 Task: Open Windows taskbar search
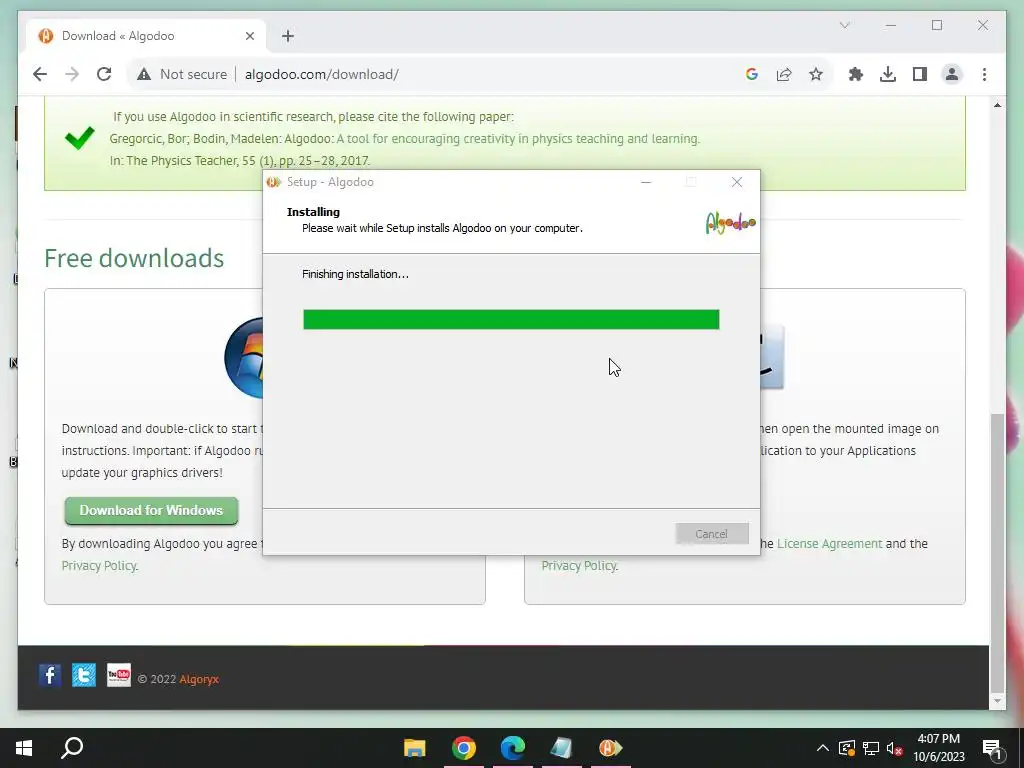coord(72,748)
